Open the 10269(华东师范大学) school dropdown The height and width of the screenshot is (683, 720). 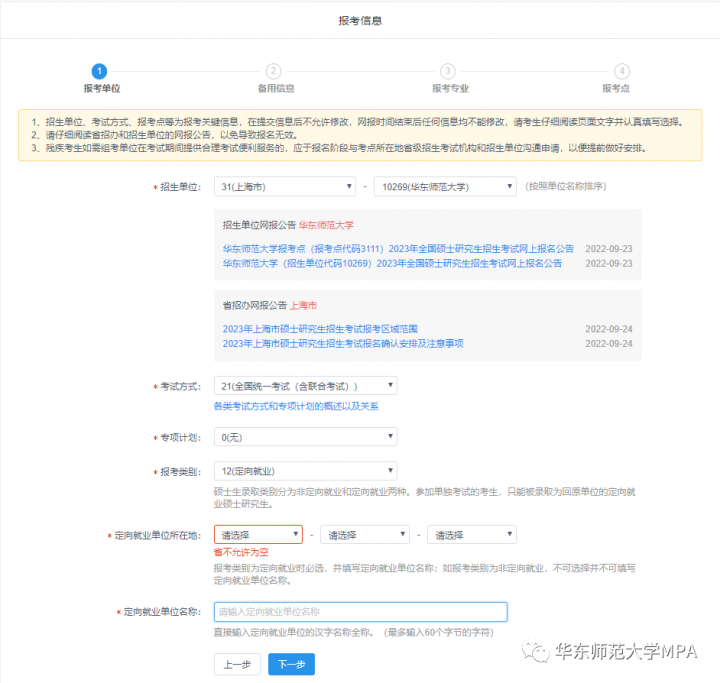(445, 186)
